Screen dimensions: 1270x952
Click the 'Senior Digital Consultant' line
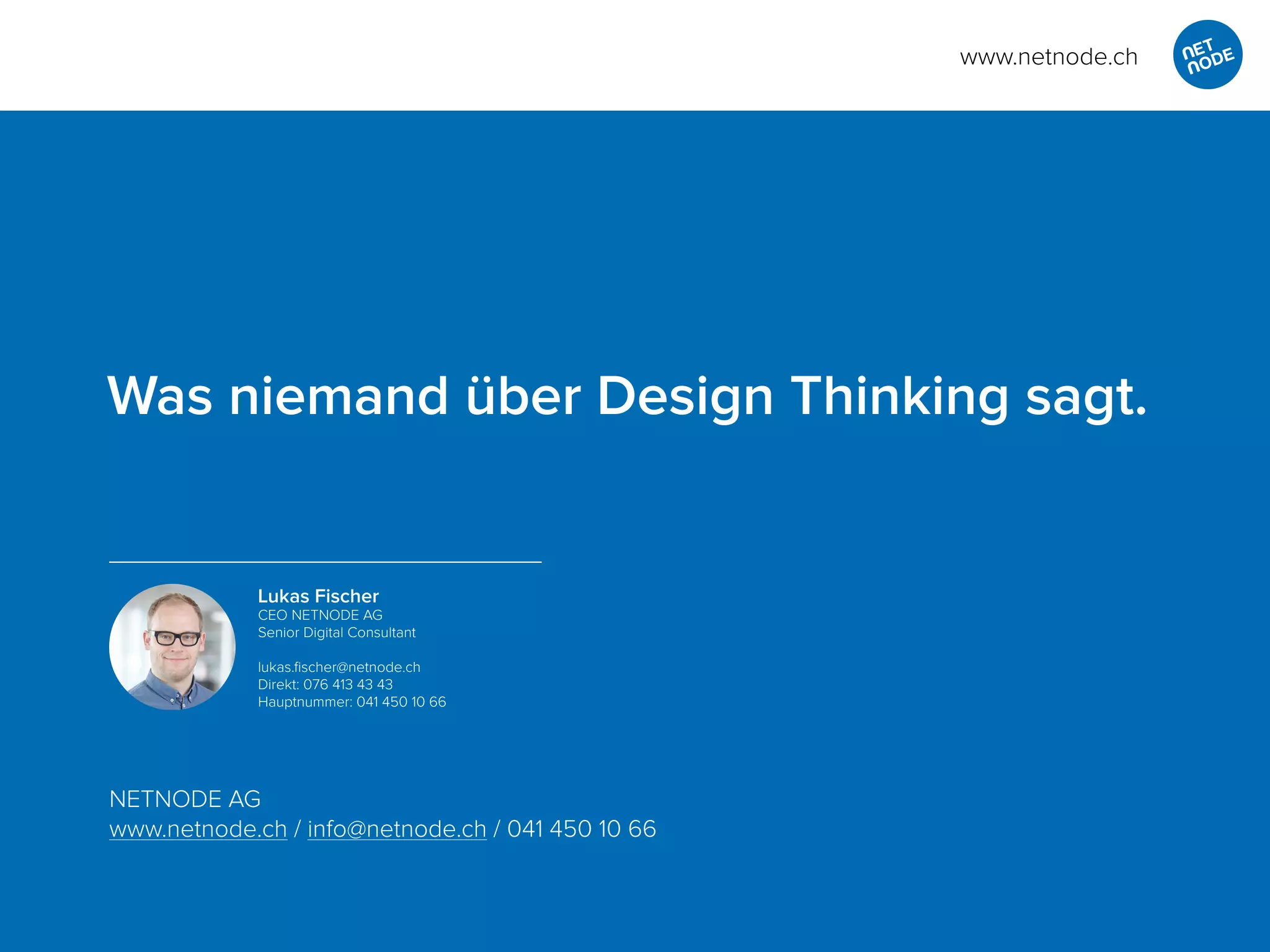[337, 633]
